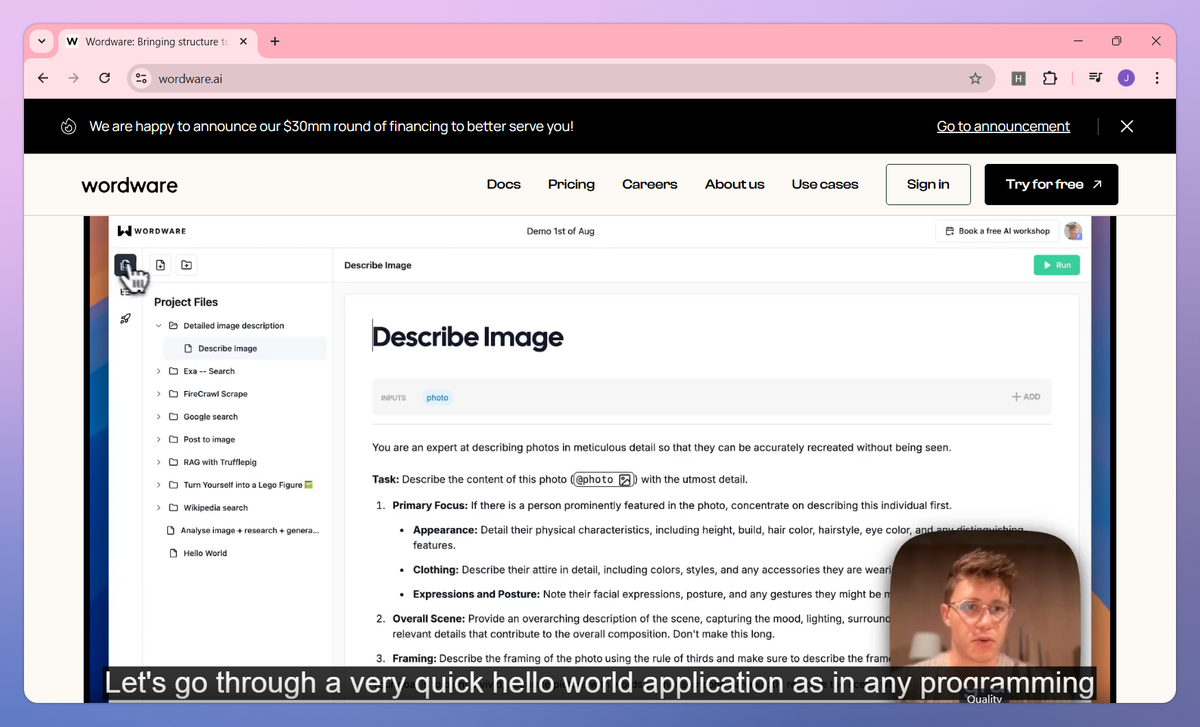Open the Hello World file
Image resolution: width=1200 pixels, height=727 pixels.
[204, 553]
